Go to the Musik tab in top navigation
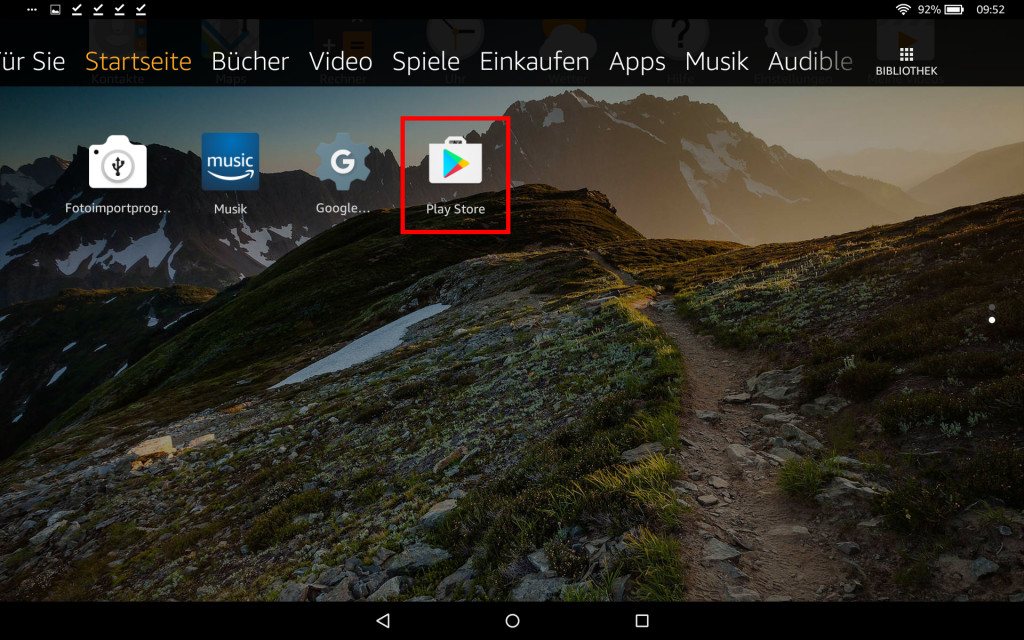The height and width of the screenshot is (640, 1024). pos(716,61)
